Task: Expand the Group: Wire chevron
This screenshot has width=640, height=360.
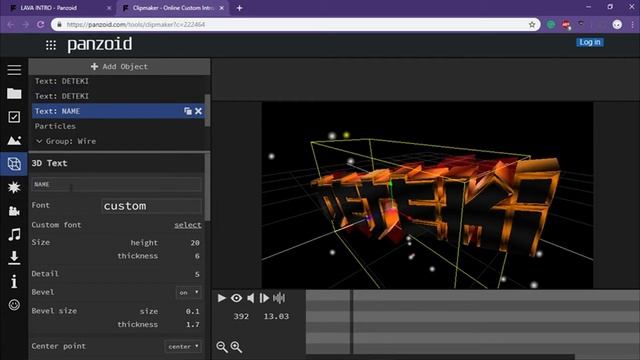Action: 39,141
